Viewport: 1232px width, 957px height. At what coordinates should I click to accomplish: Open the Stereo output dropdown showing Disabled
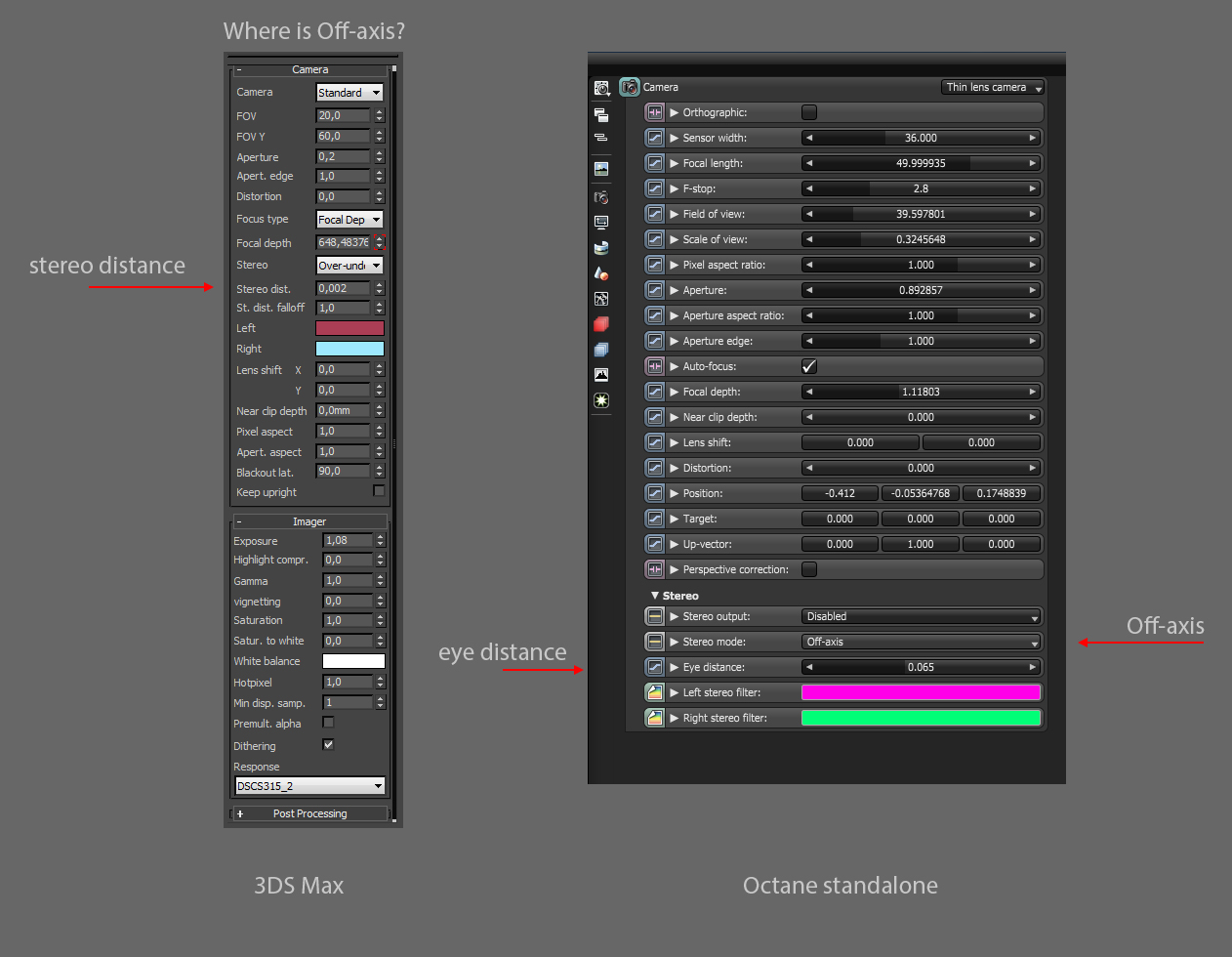[922, 616]
